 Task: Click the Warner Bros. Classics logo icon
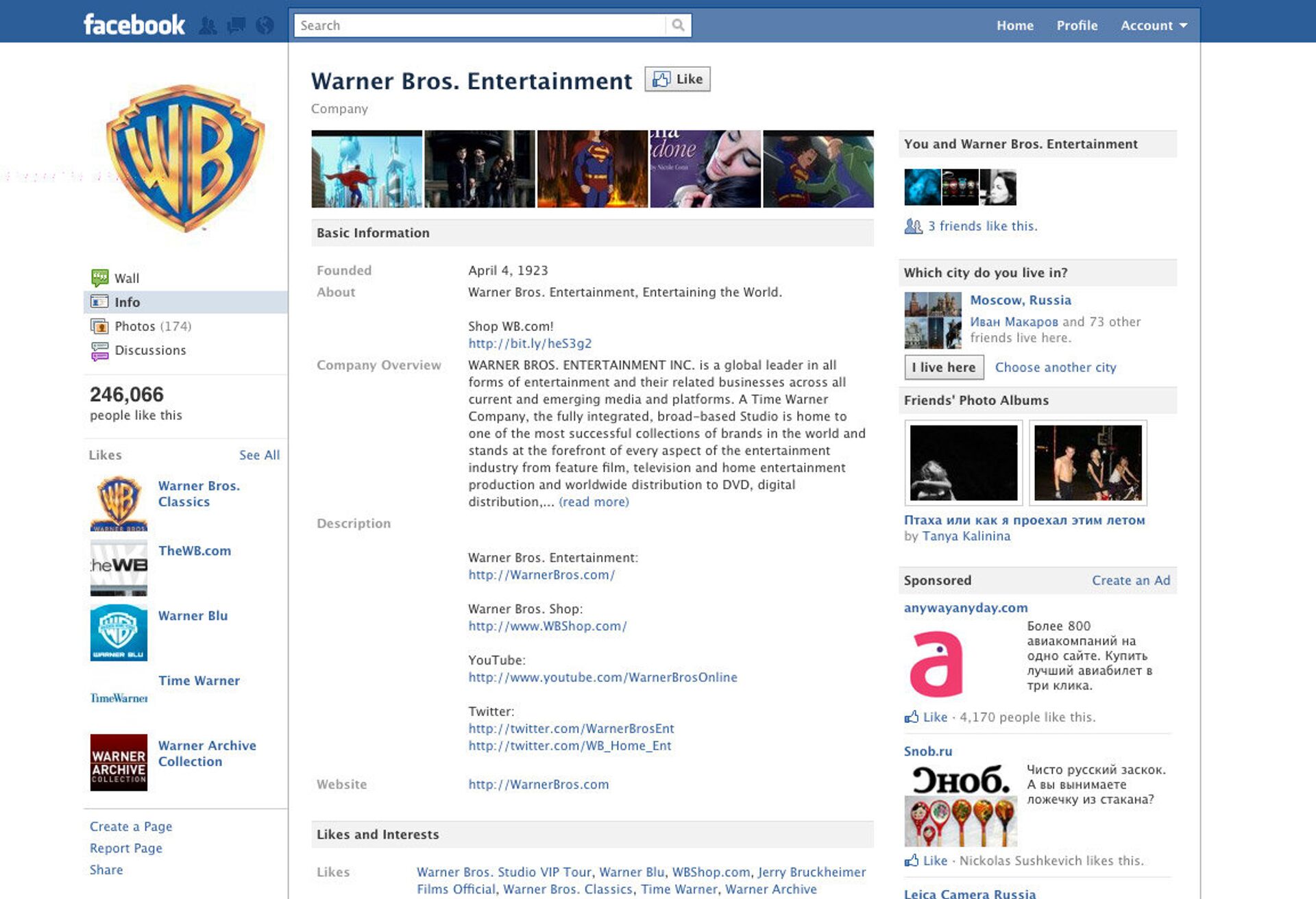click(119, 503)
